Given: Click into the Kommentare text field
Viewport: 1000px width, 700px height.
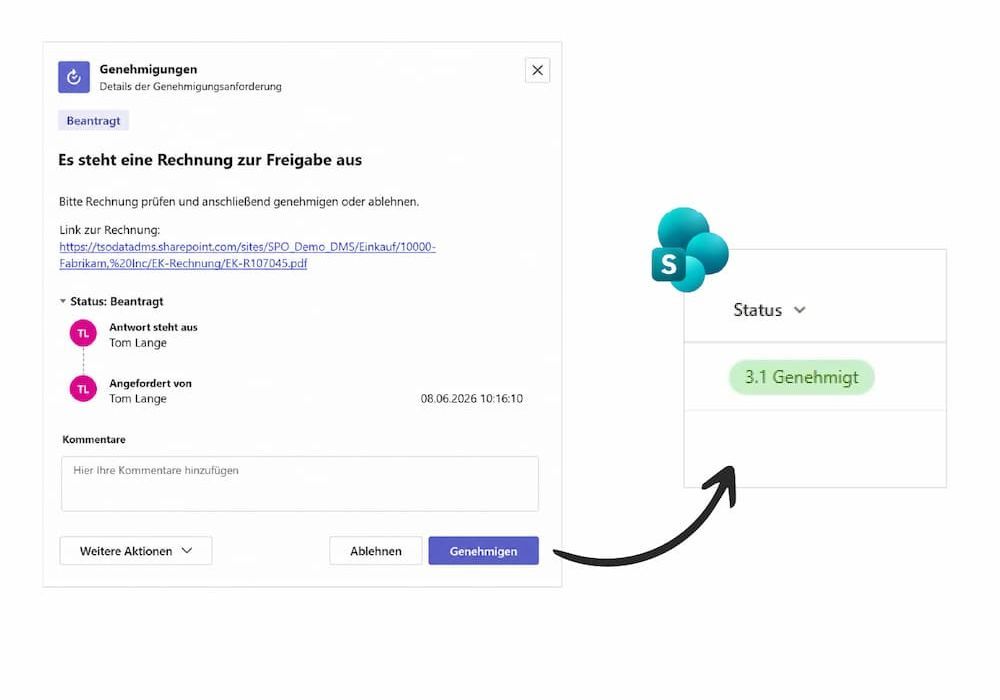Looking at the screenshot, I should 300,484.
